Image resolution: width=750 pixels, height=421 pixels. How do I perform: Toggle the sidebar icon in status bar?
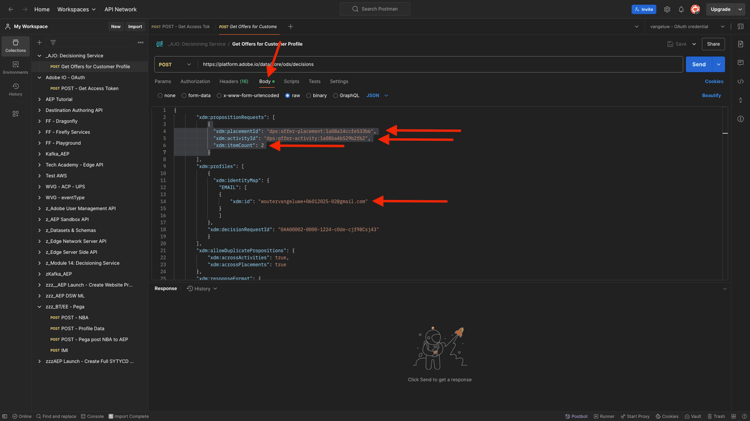point(5,416)
